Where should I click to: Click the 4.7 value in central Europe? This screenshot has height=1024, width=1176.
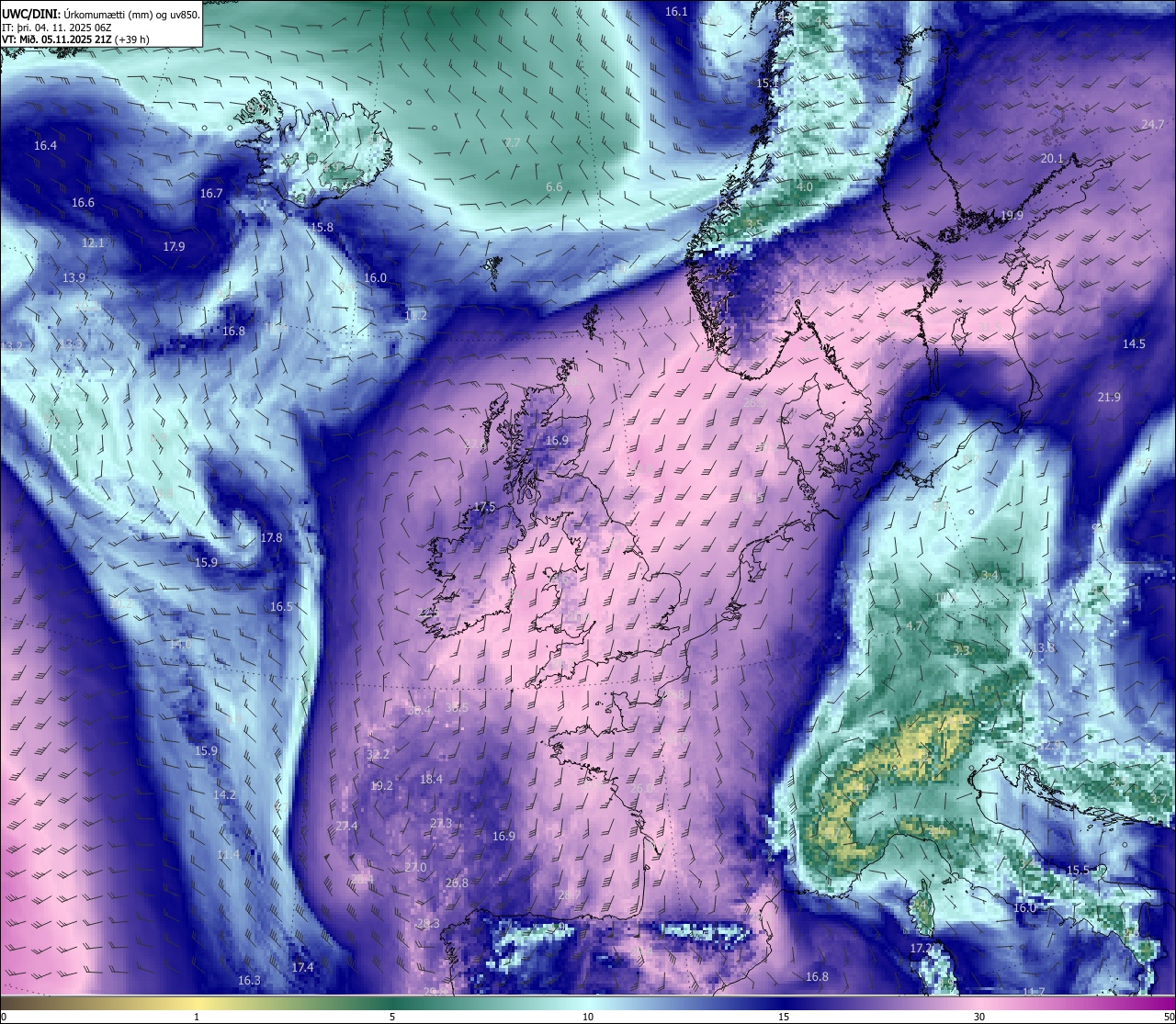click(914, 626)
